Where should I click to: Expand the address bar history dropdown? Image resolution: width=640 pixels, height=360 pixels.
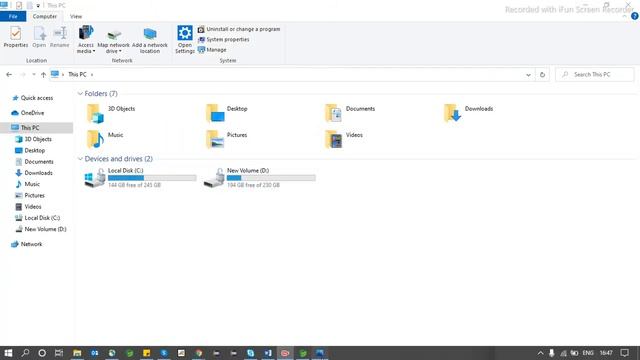pos(528,75)
